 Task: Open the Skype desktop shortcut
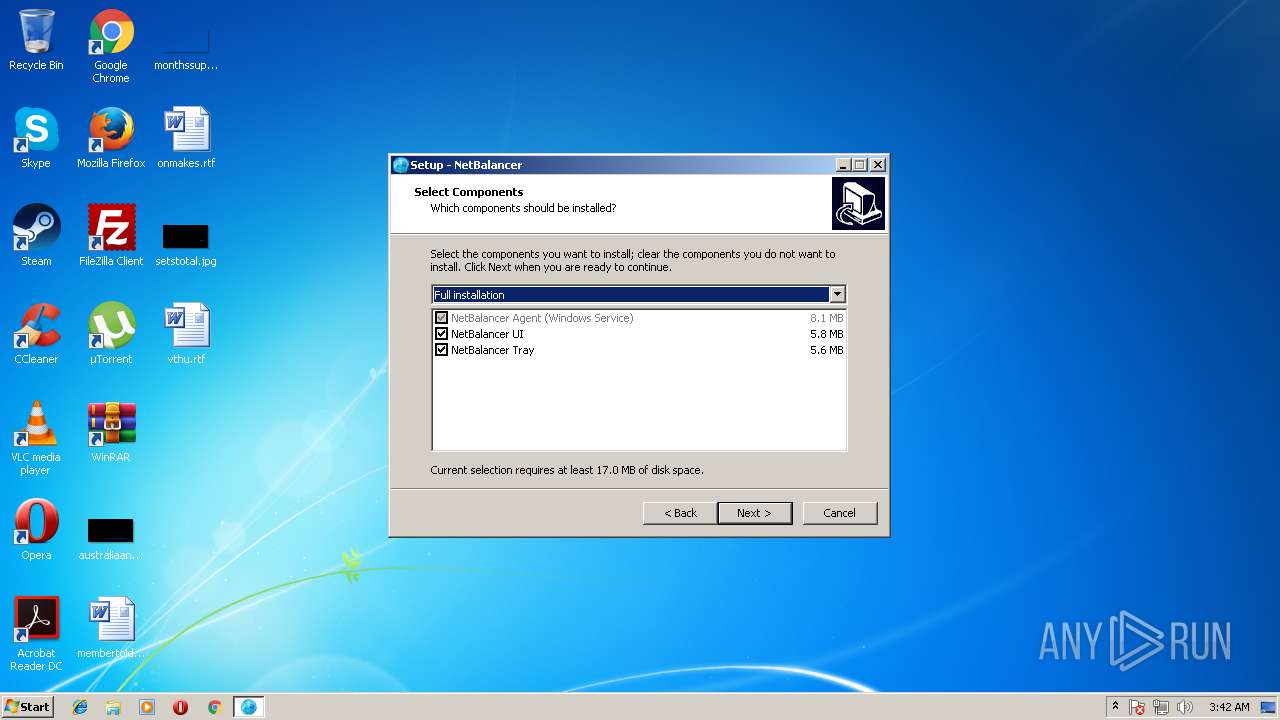pos(36,138)
